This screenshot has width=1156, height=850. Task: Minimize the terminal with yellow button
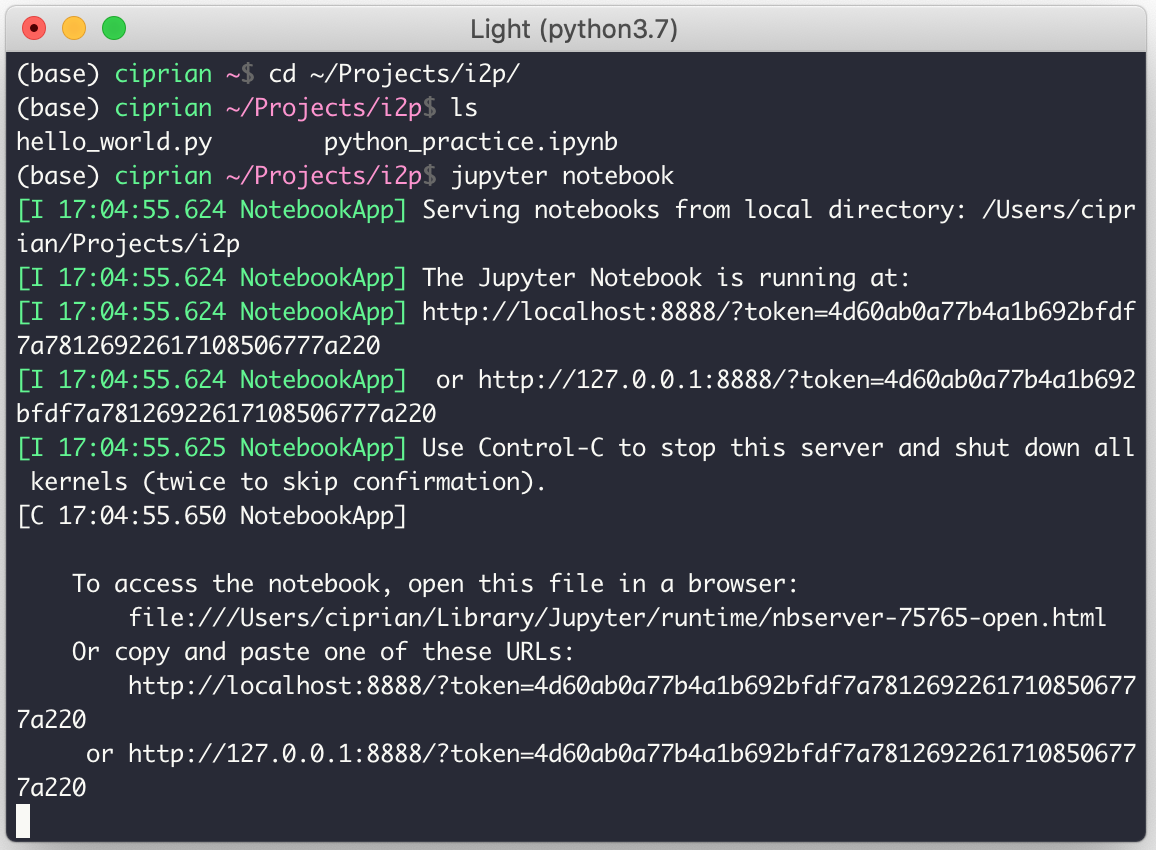[74, 29]
